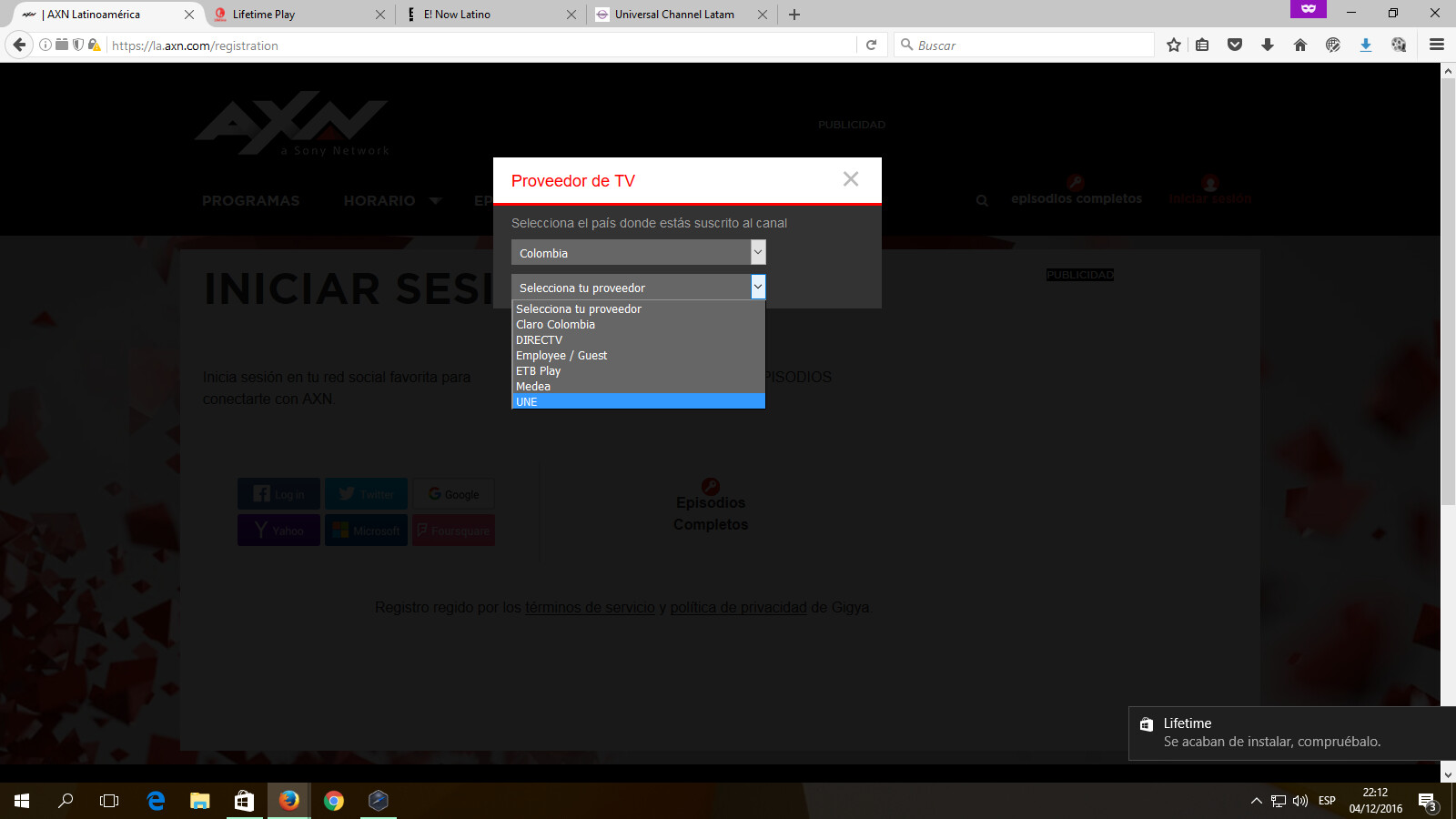The image size is (1456, 819).
Task: Log in with Twitter button
Action: (366, 494)
